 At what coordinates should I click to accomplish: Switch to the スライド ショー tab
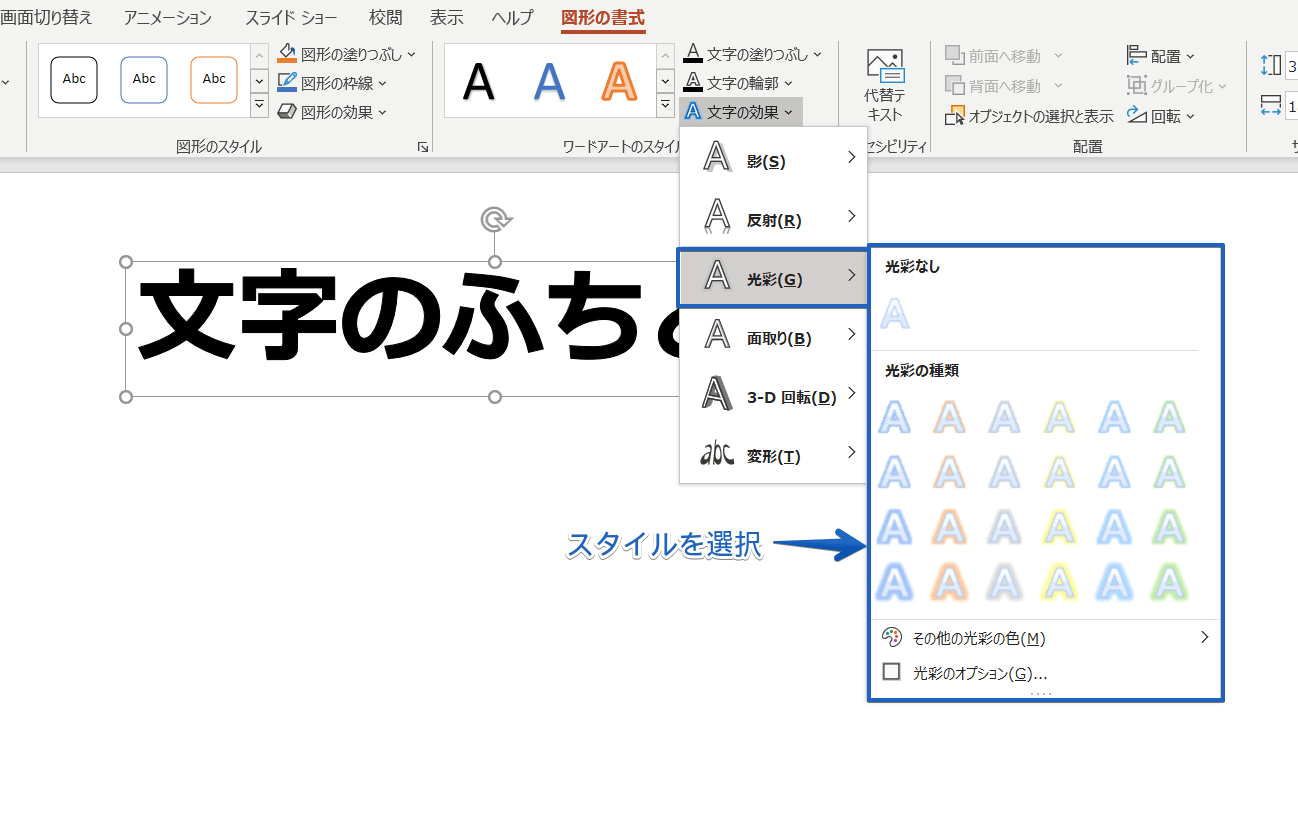click(x=291, y=18)
